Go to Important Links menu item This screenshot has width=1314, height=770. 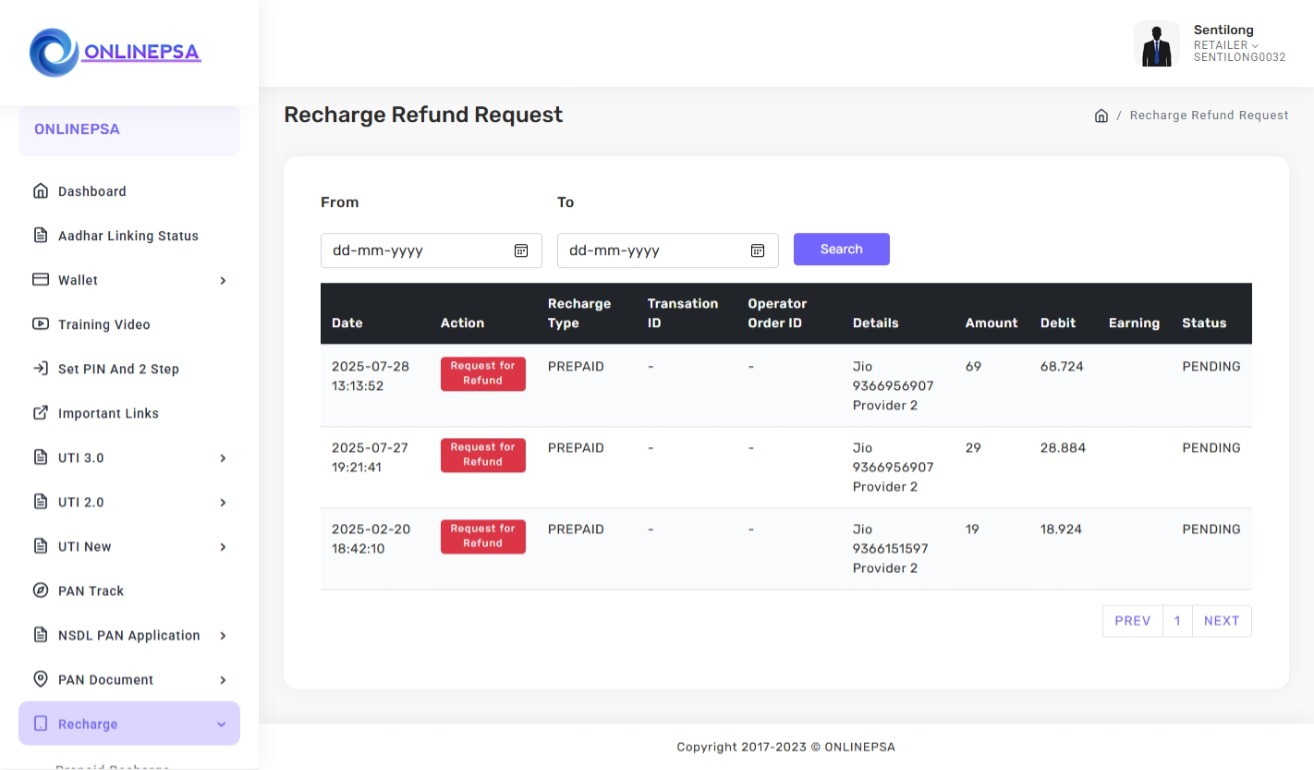[x=108, y=413]
